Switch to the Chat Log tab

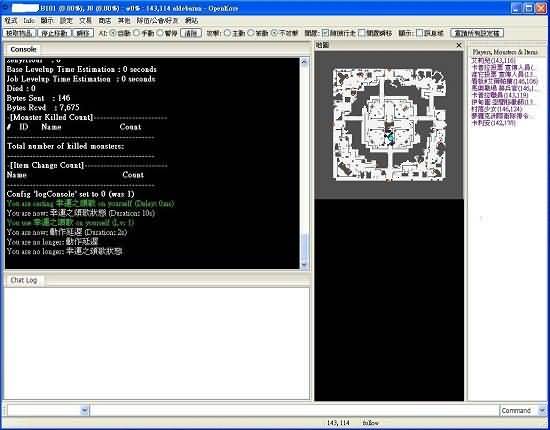click(24, 280)
